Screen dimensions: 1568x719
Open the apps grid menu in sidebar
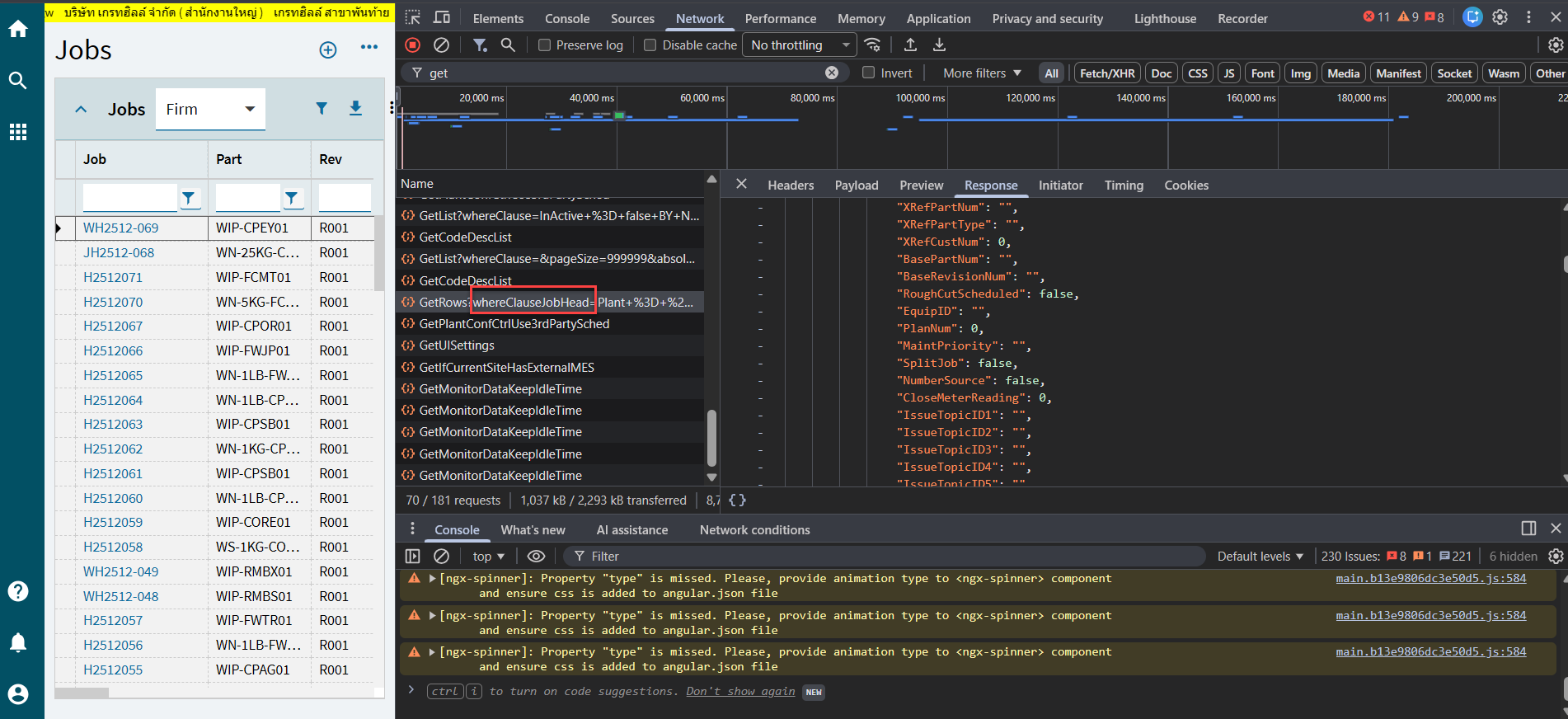[18, 132]
